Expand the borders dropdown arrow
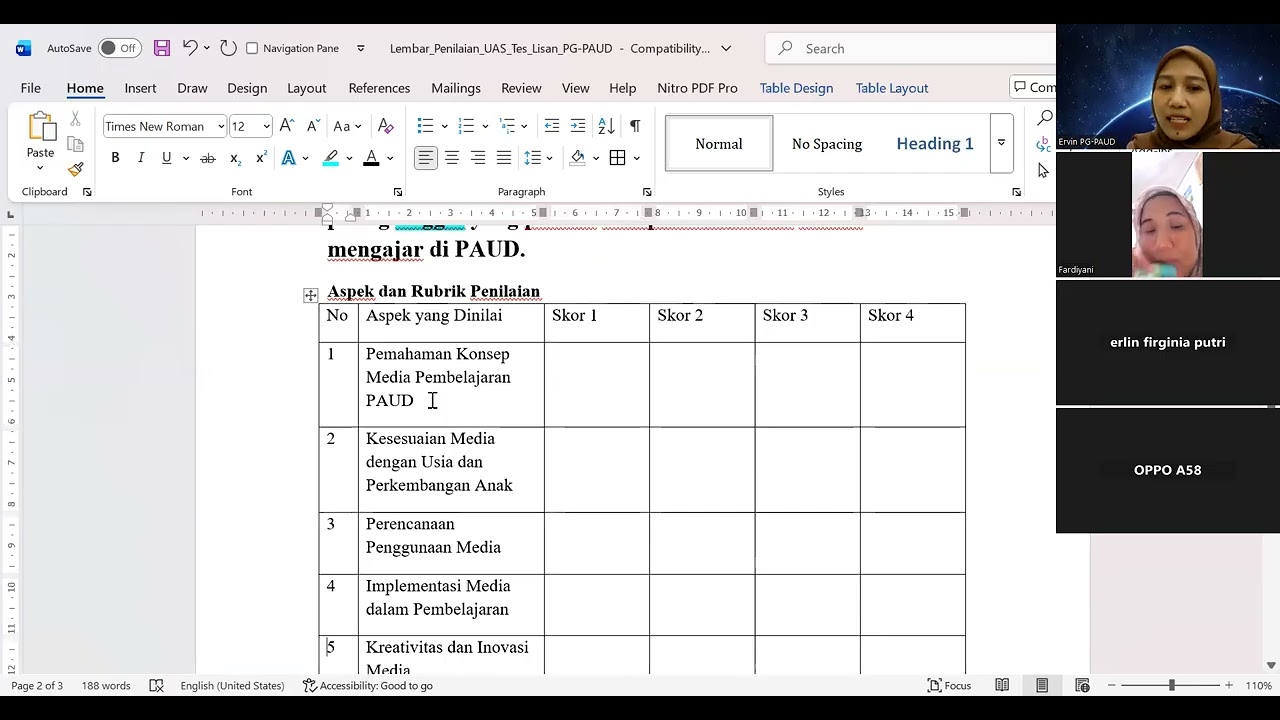 tap(636, 158)
